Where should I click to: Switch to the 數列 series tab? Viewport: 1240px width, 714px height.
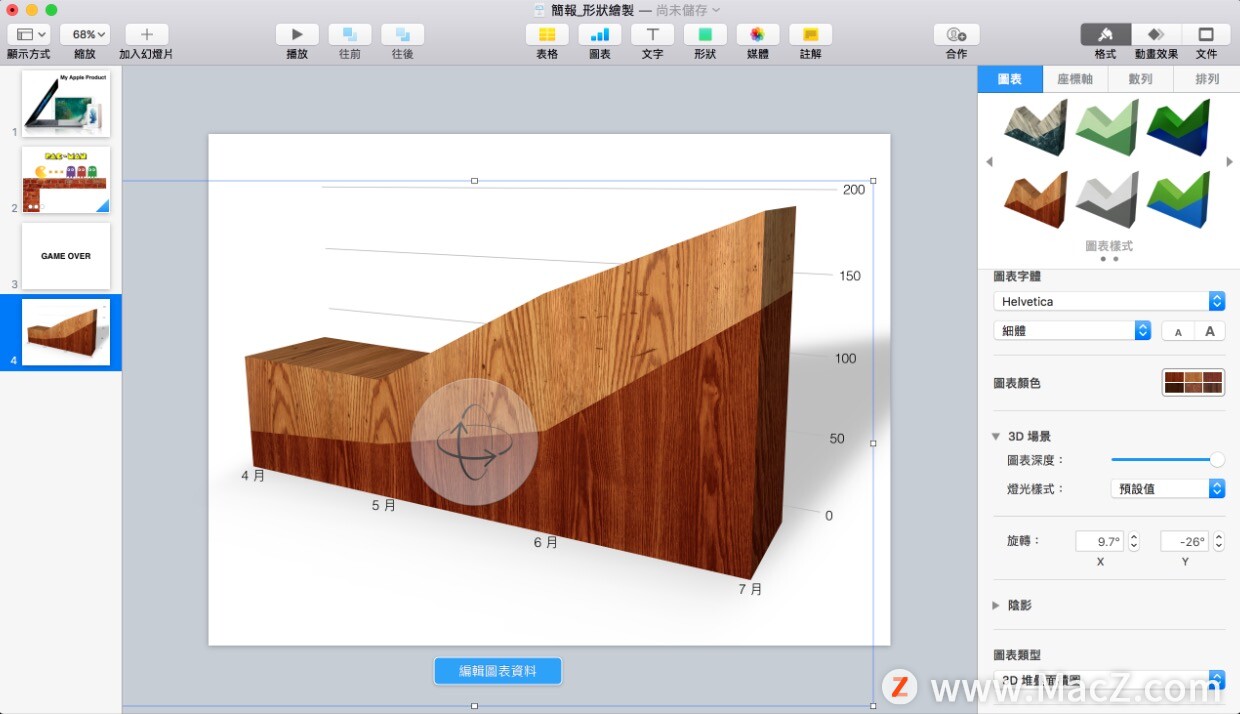1140,79
